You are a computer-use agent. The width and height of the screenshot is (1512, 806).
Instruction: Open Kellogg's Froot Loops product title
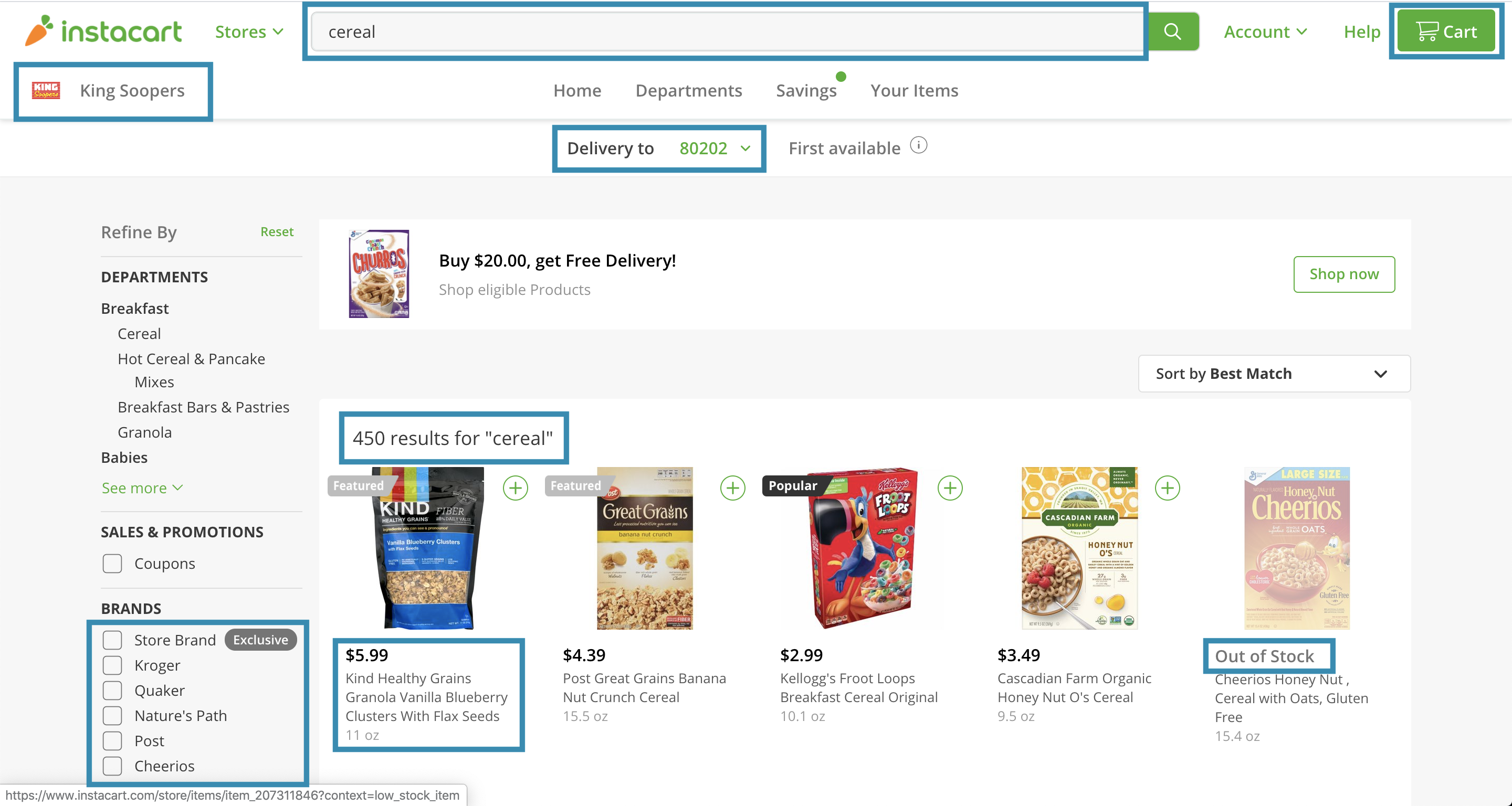click(859, 687)
